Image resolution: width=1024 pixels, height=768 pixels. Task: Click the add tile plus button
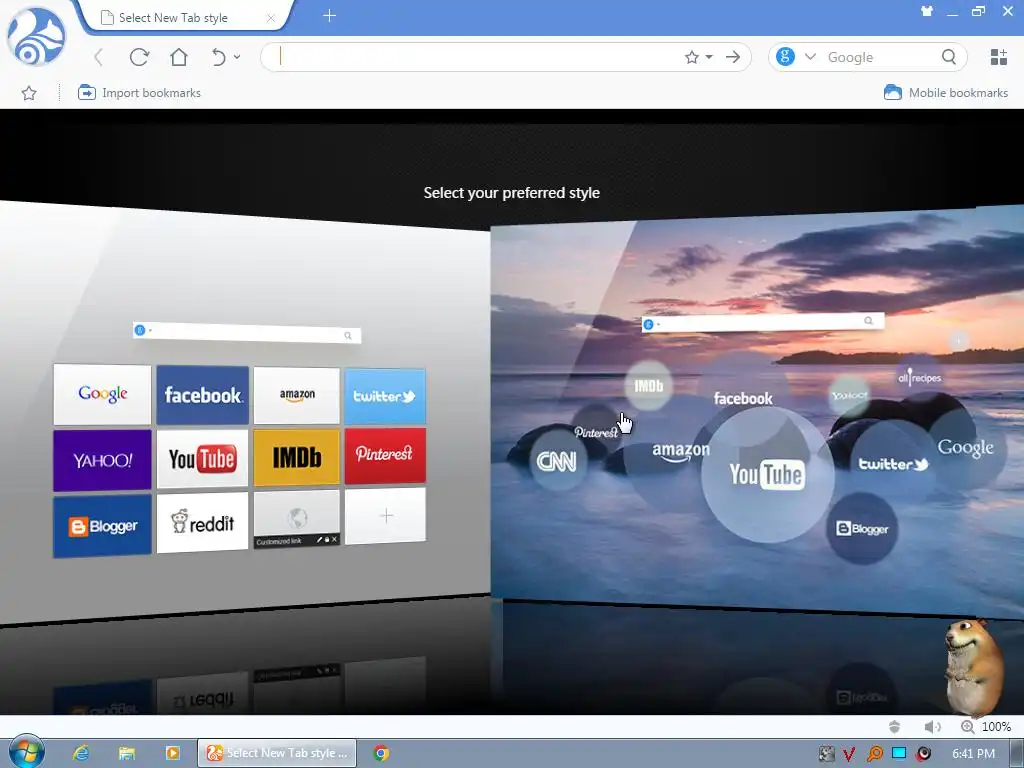click(385, 516)
